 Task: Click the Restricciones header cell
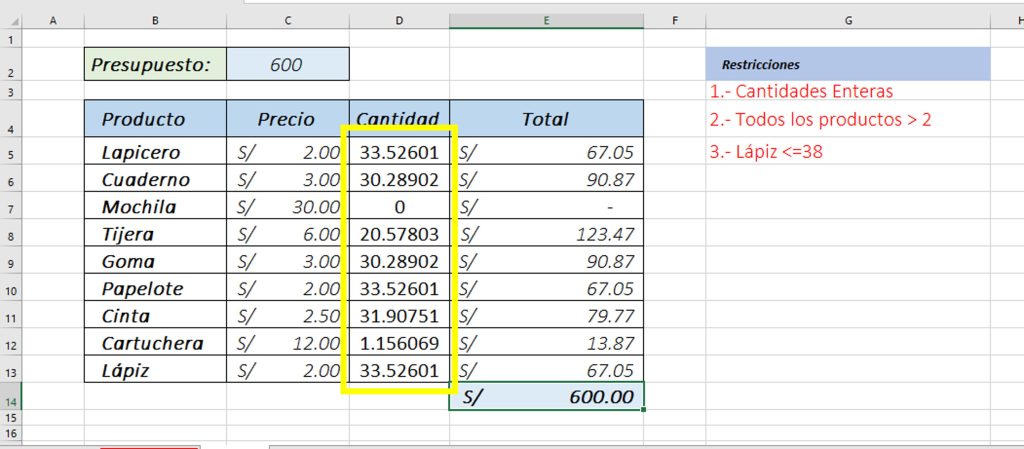(848, 64)
